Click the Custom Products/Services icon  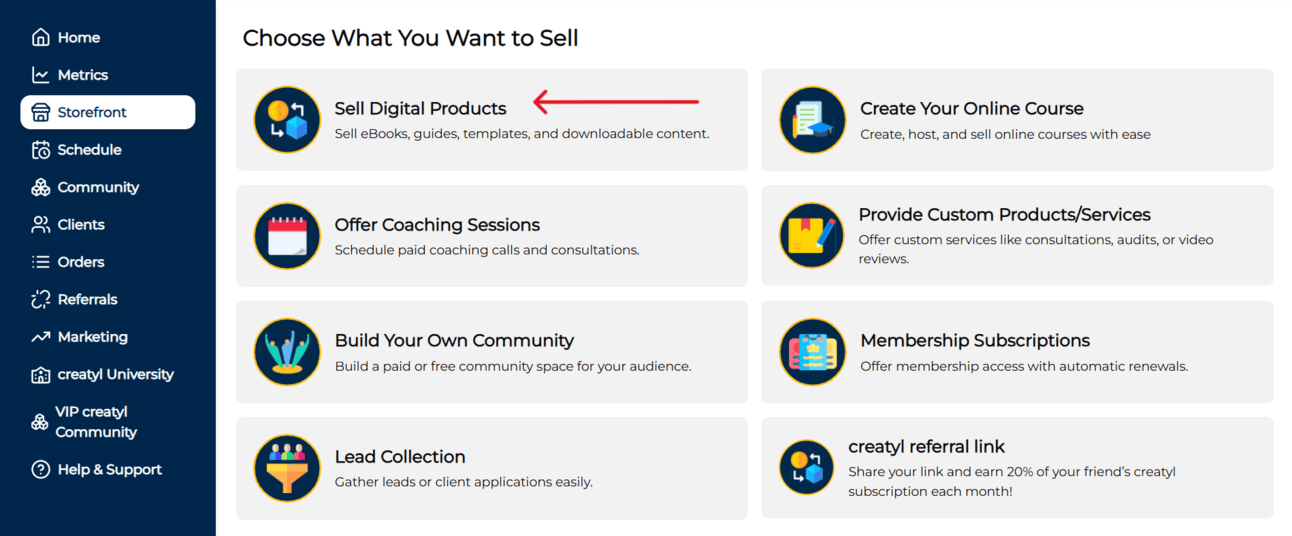click(812, 236)
